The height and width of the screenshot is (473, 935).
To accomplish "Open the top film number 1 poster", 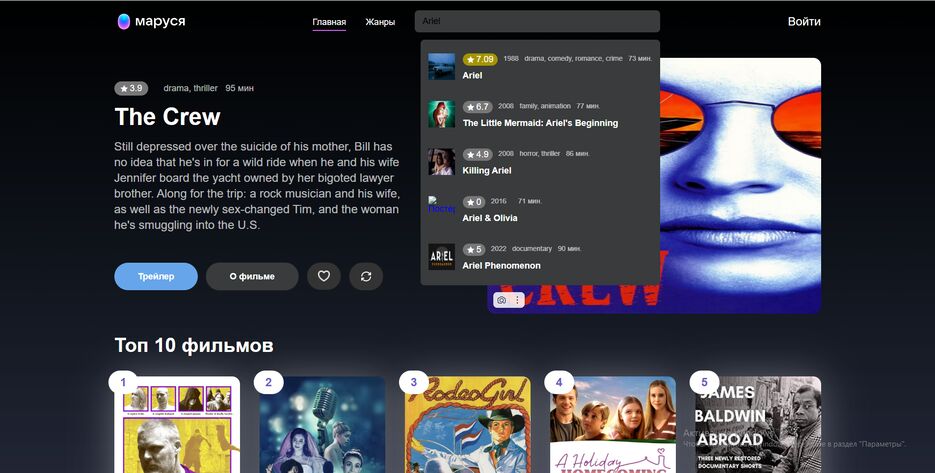I will coord(177,425).
